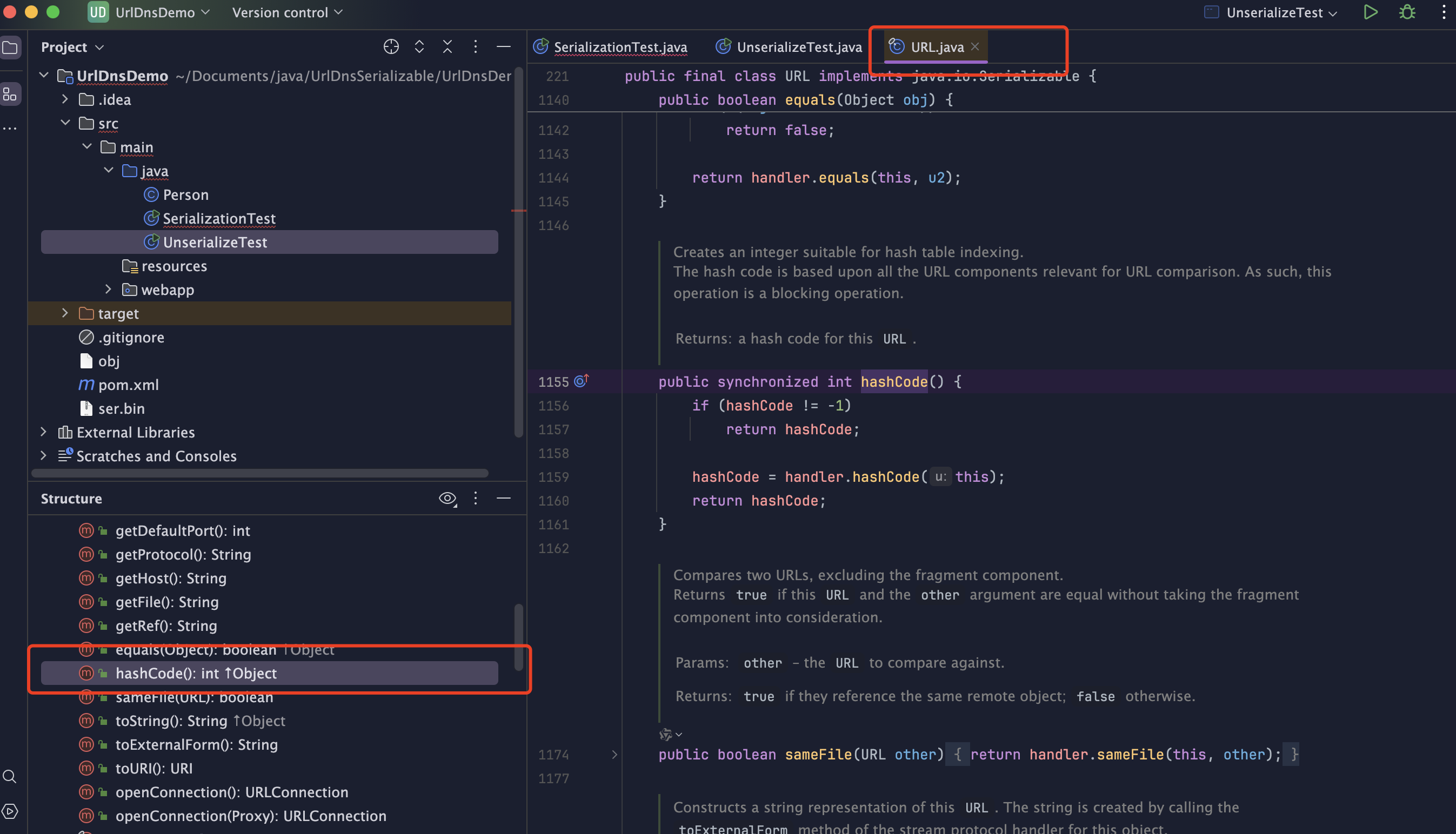Expand the folded sameFile method body
The image size is (1456, 834).
point(615,755)
